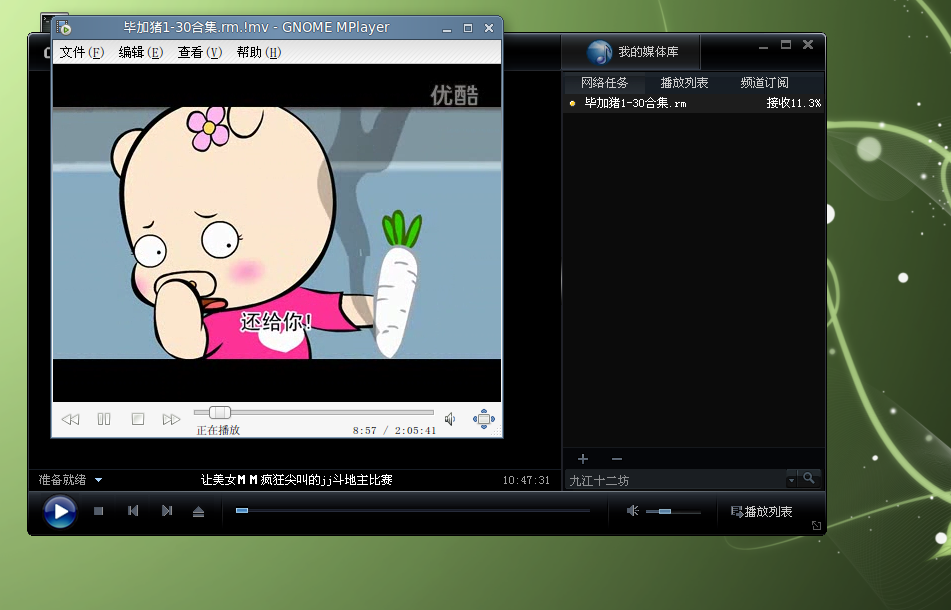This screenshot has height=610, width=951.
Task: Fast forward the video in GNOME MPlayer
Action: (x=172, y=419)
